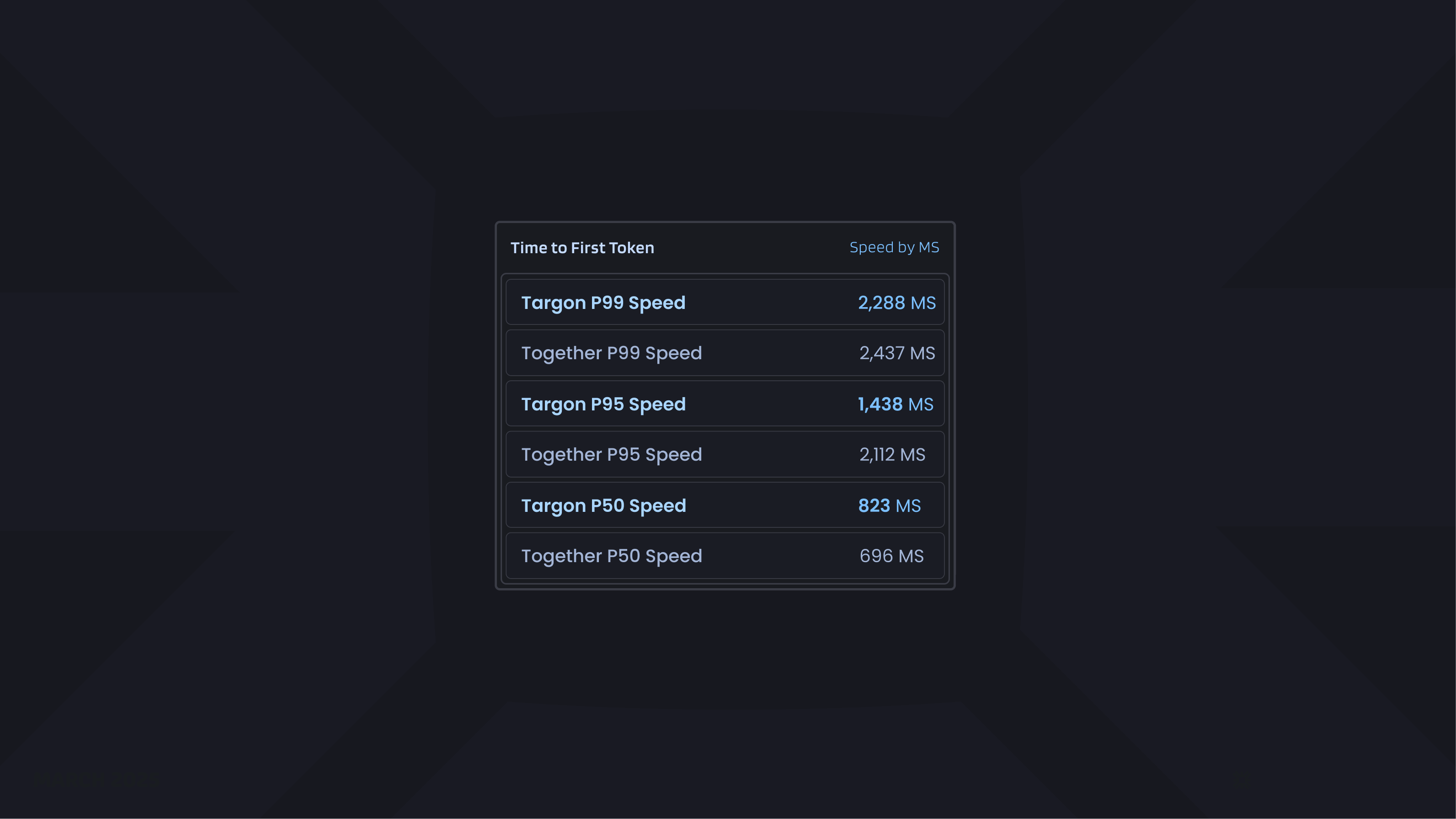Click the Time to First Token title
Image resolution: width=1456 pixels, height=819 pixels.
pos(582,248)
